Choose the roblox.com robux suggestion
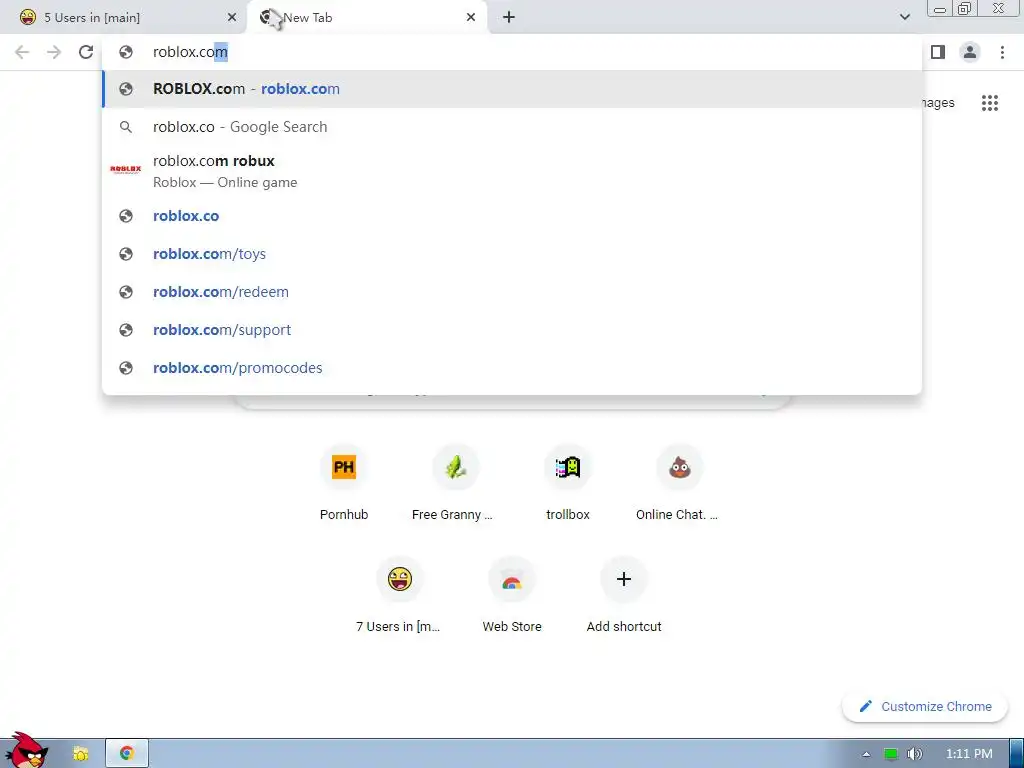The width and height of the screenshot is (1024, 768). tap(512, 171)
